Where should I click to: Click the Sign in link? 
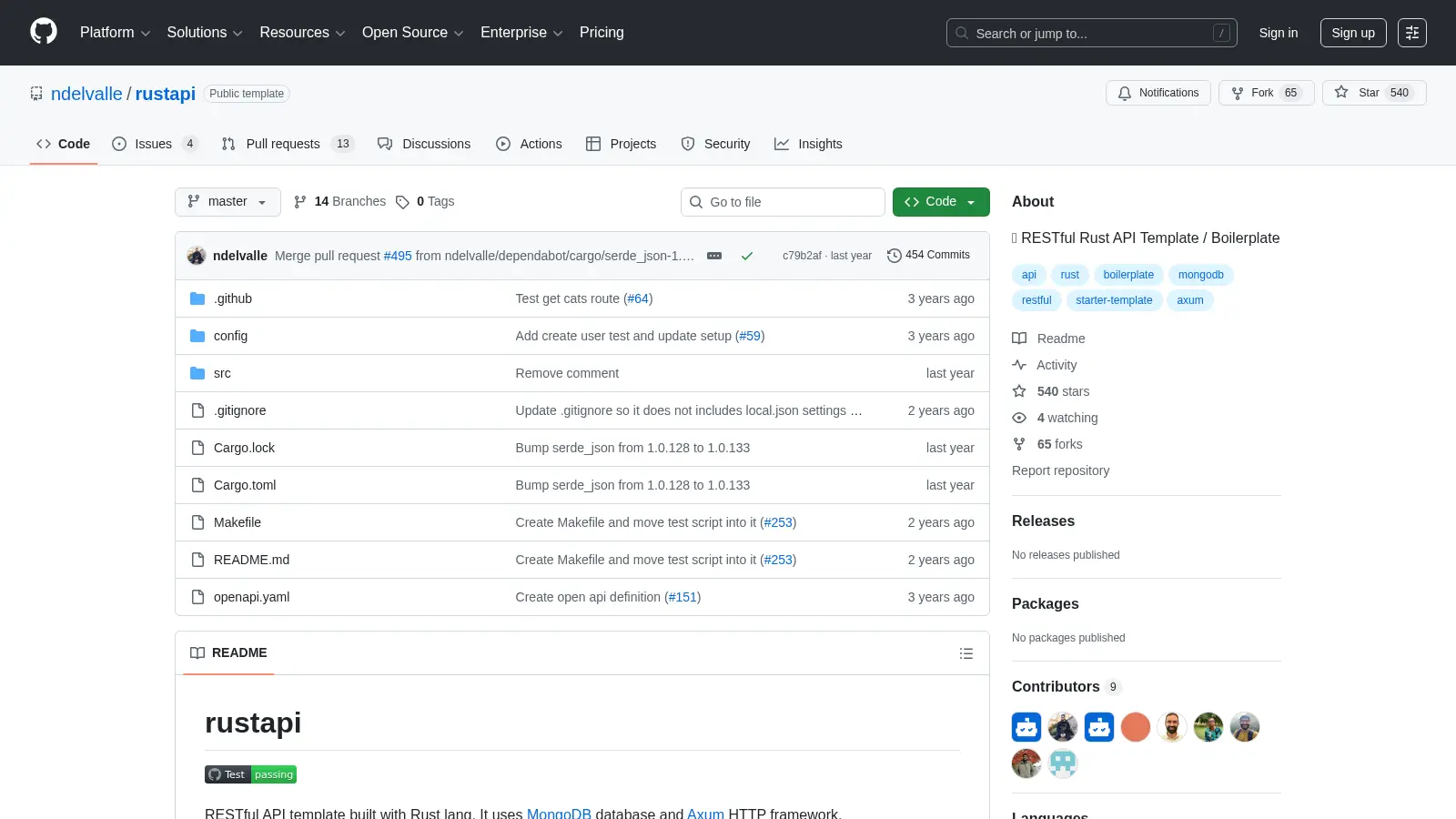point(1279,33)
